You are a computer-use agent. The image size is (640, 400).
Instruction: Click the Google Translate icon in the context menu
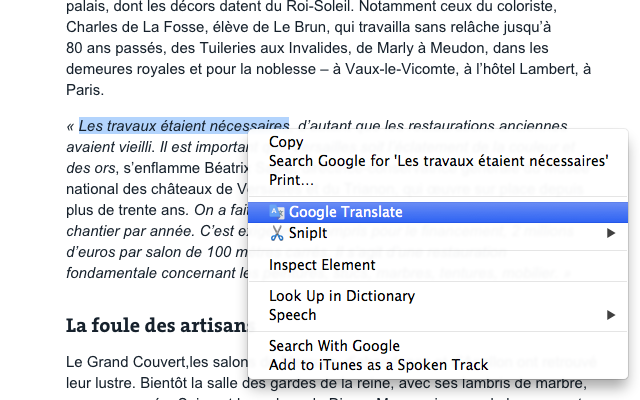pyautogui.click(x=277, y=212)
